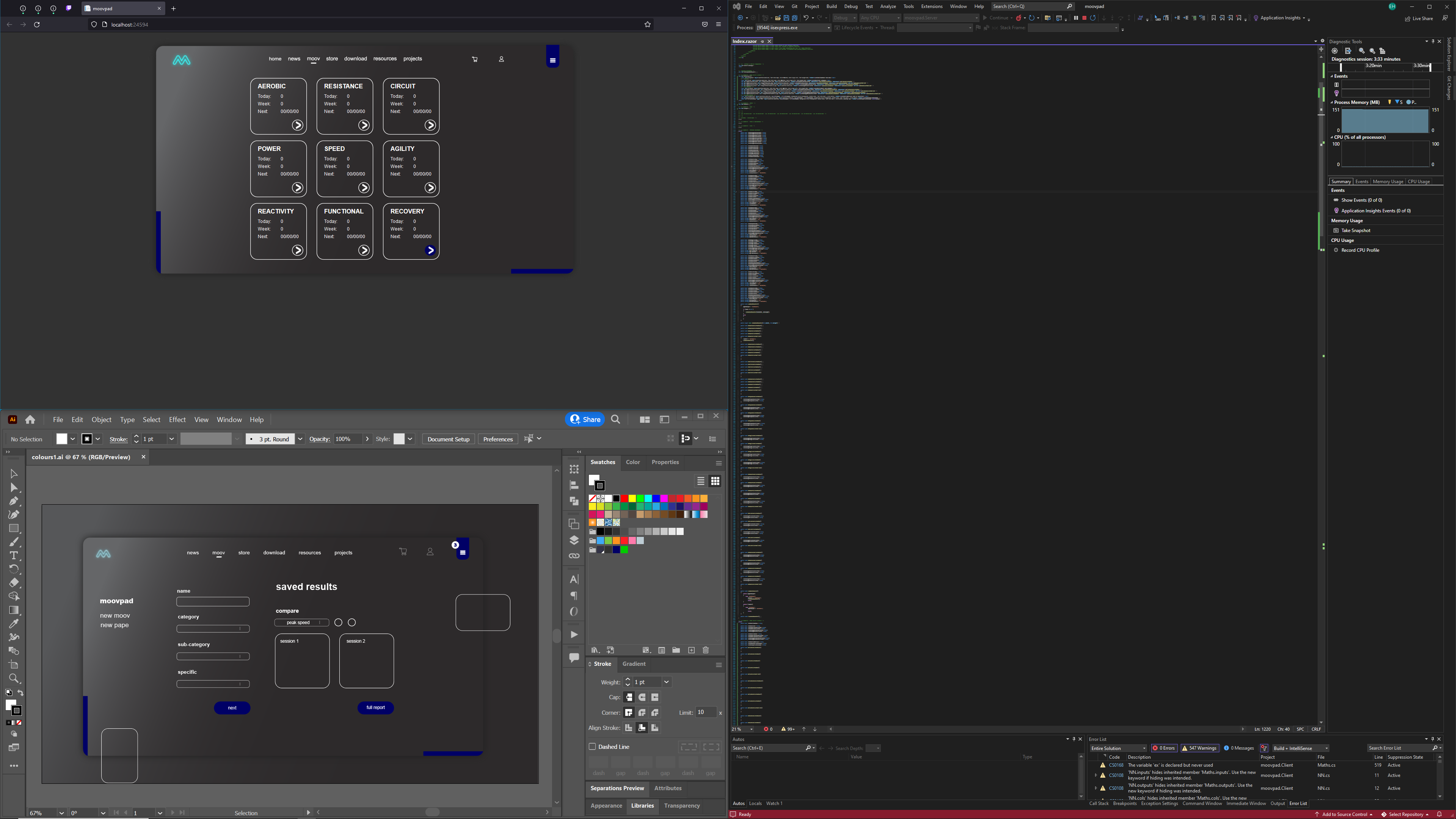Pick the cyan swatch in Swatches panel
This screenshot has height=819, width=1456.
(x=648, y=499)
